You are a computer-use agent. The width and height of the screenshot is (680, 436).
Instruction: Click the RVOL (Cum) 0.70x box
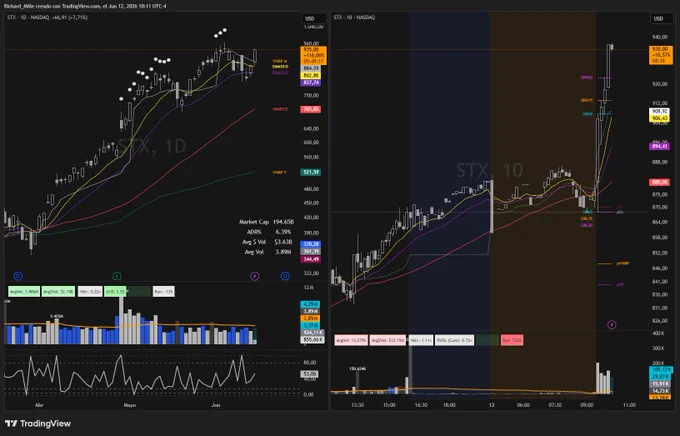coord(454,340)
